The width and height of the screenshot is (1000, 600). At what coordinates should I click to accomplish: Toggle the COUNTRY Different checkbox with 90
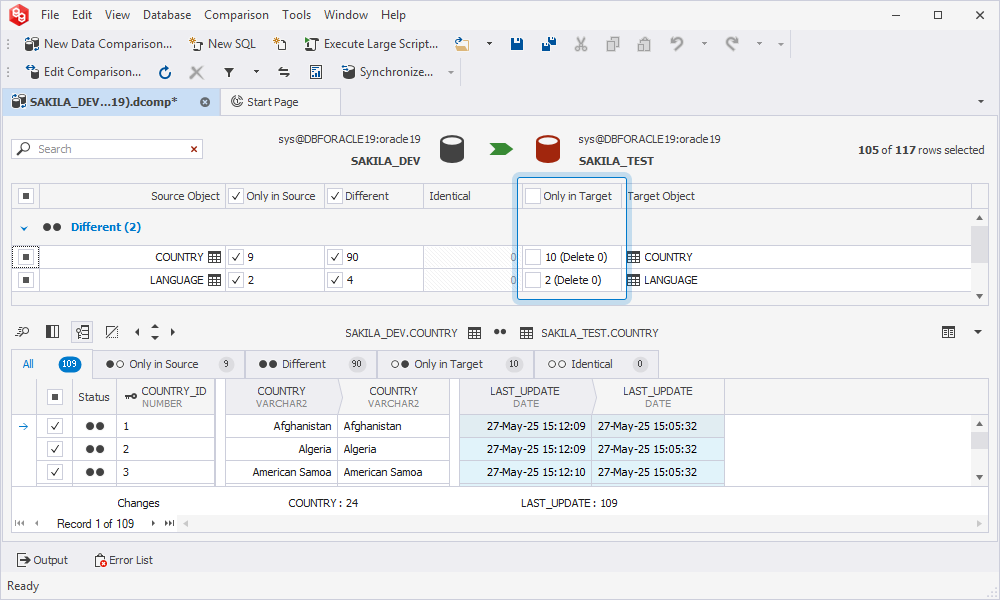tap(335, 257)
